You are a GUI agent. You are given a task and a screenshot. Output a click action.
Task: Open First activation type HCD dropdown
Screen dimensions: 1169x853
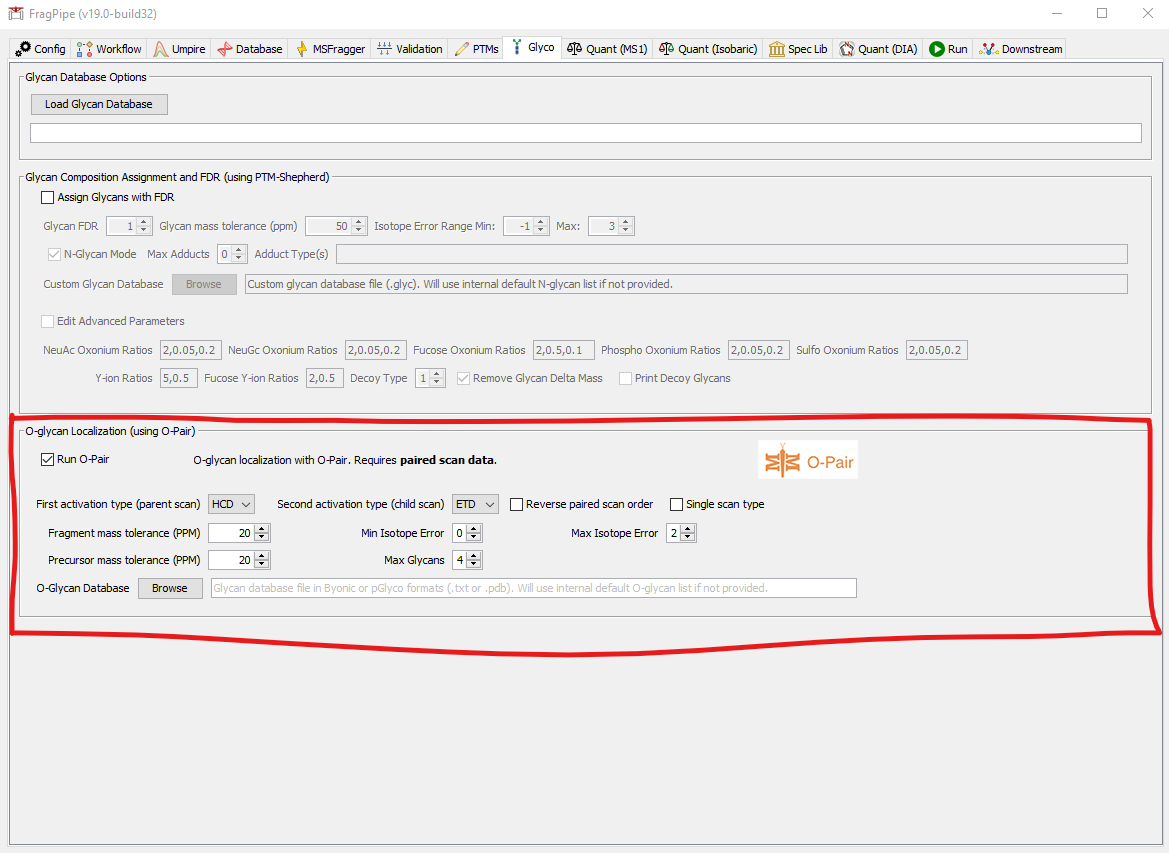[x=231, y=505]
